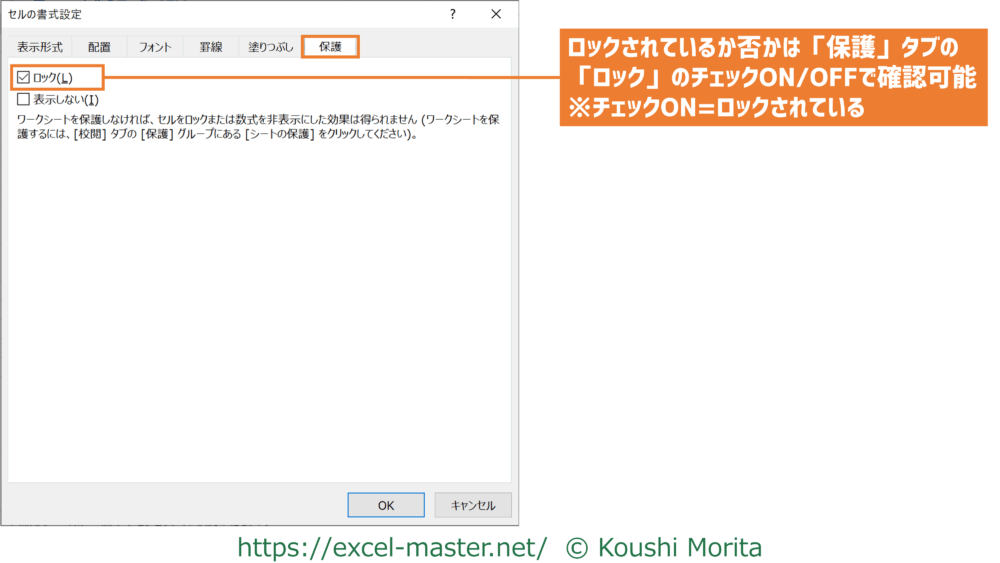Open help with the question mark icon

coord(453,14)
